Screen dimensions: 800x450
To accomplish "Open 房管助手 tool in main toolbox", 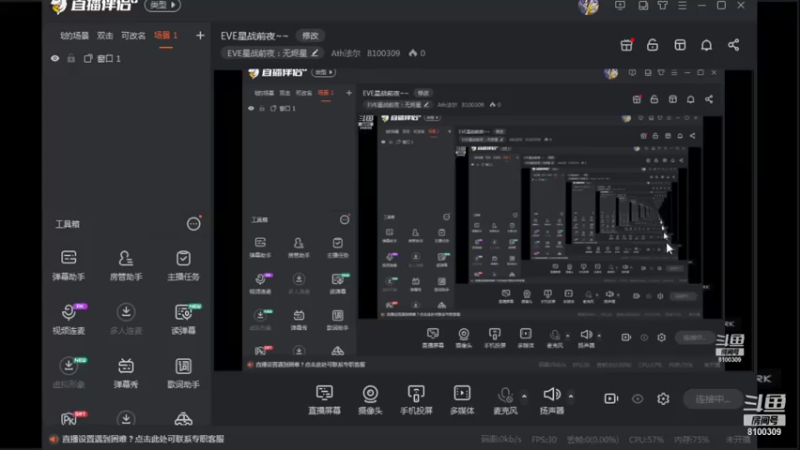I will click(x=126, y=265).
